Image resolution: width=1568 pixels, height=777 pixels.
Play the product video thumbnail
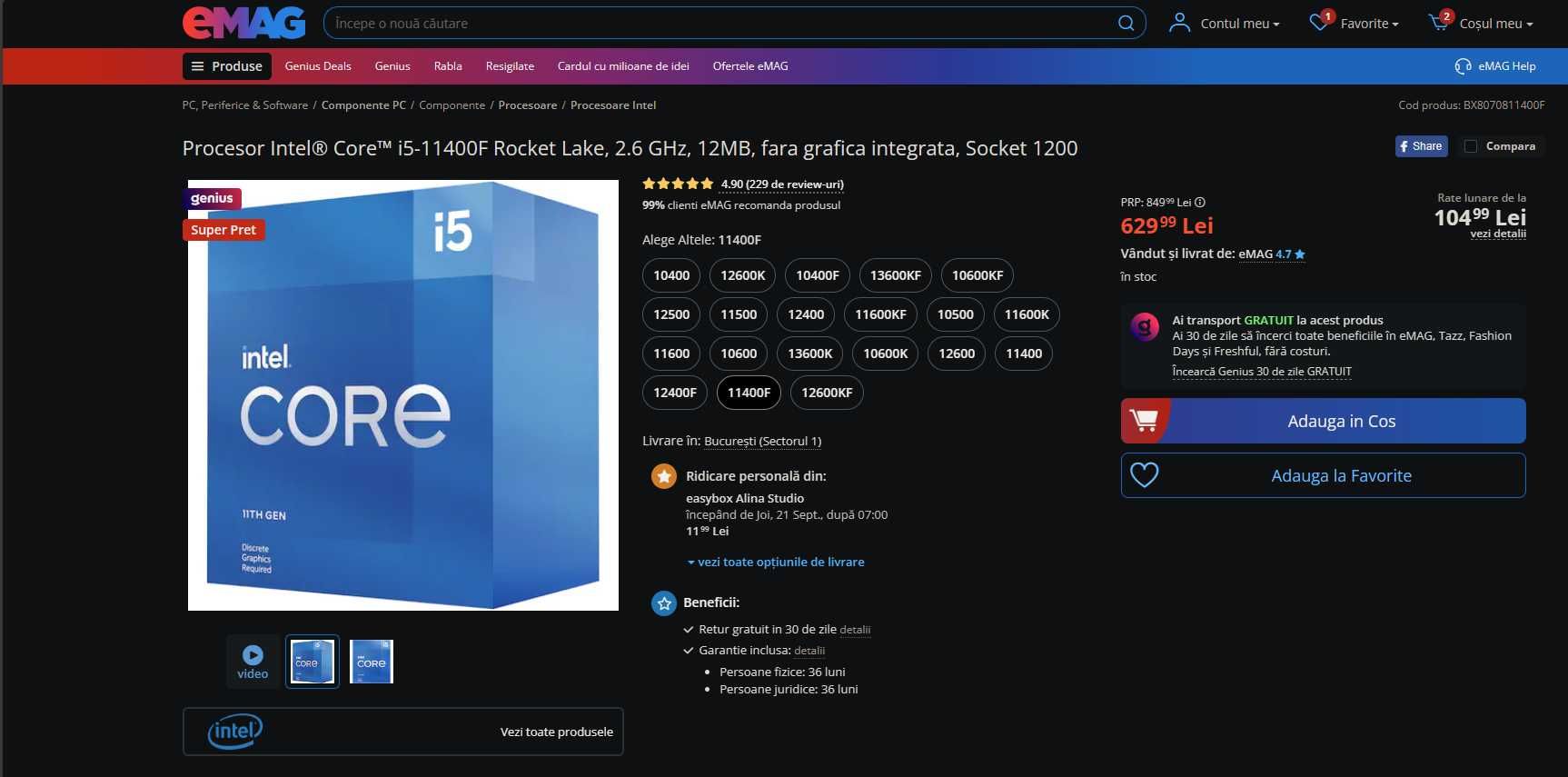click(253, 661)
